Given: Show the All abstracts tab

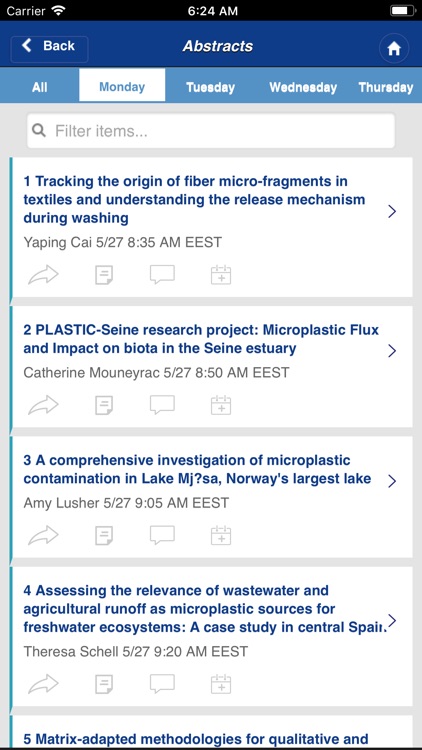Looking at the screenshot, I should coord(40,88).
